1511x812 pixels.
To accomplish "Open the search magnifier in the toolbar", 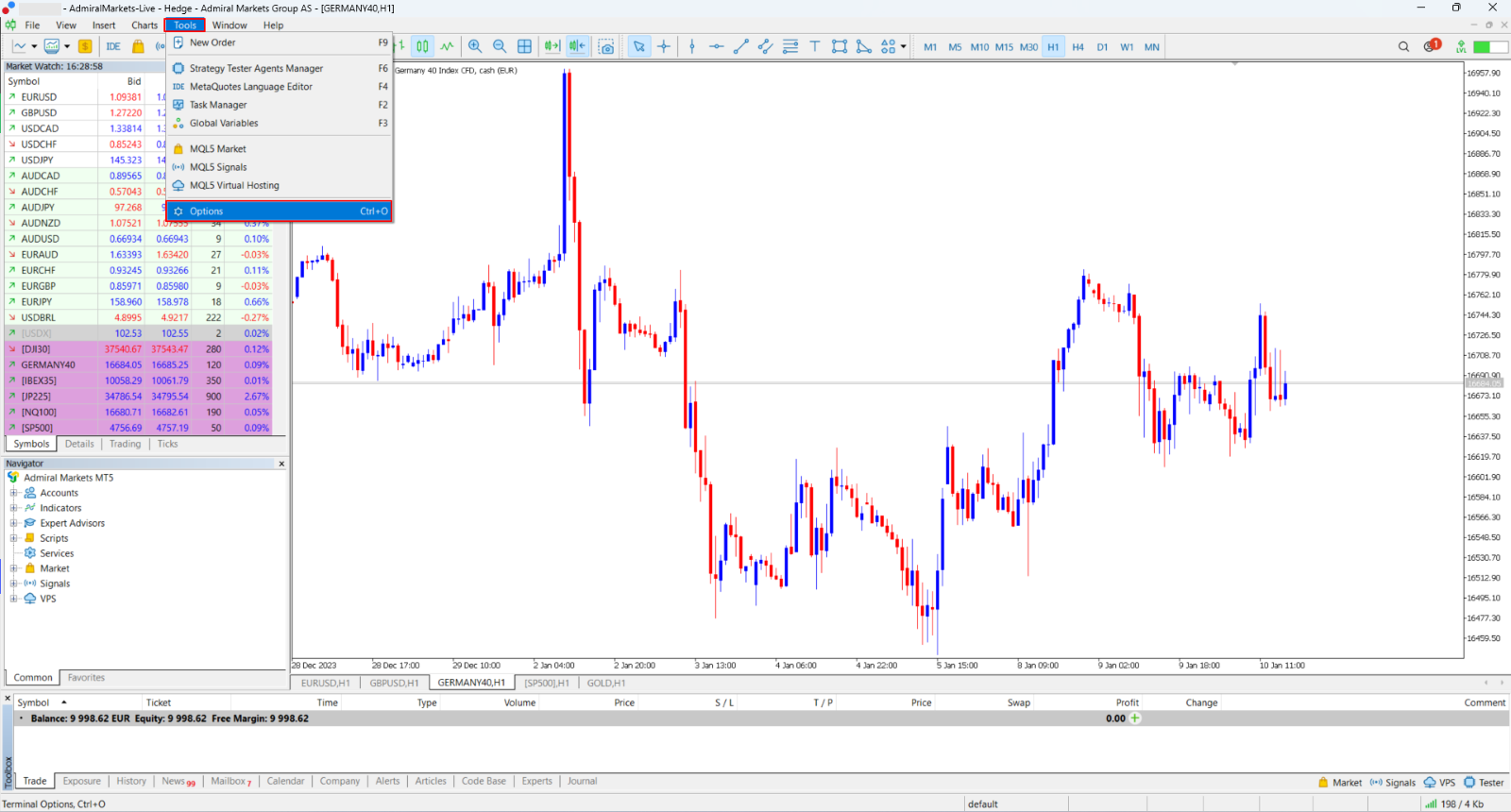I will click(1403, 46).
